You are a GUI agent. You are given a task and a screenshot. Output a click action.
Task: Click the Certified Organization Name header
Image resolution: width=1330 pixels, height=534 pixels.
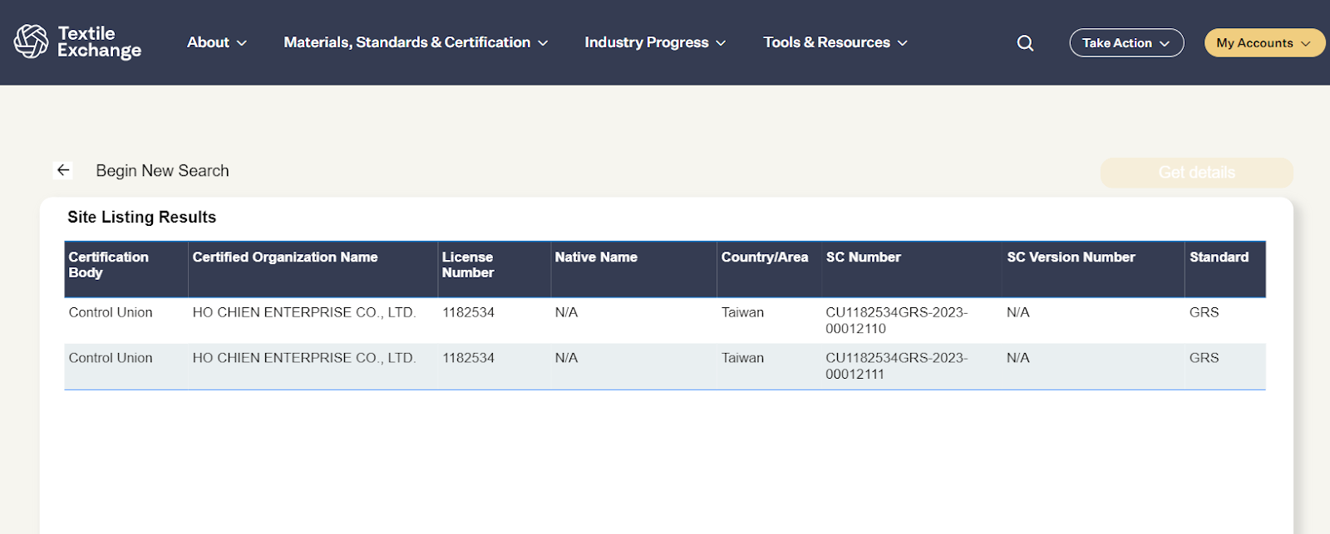click(x=285, y=257)
